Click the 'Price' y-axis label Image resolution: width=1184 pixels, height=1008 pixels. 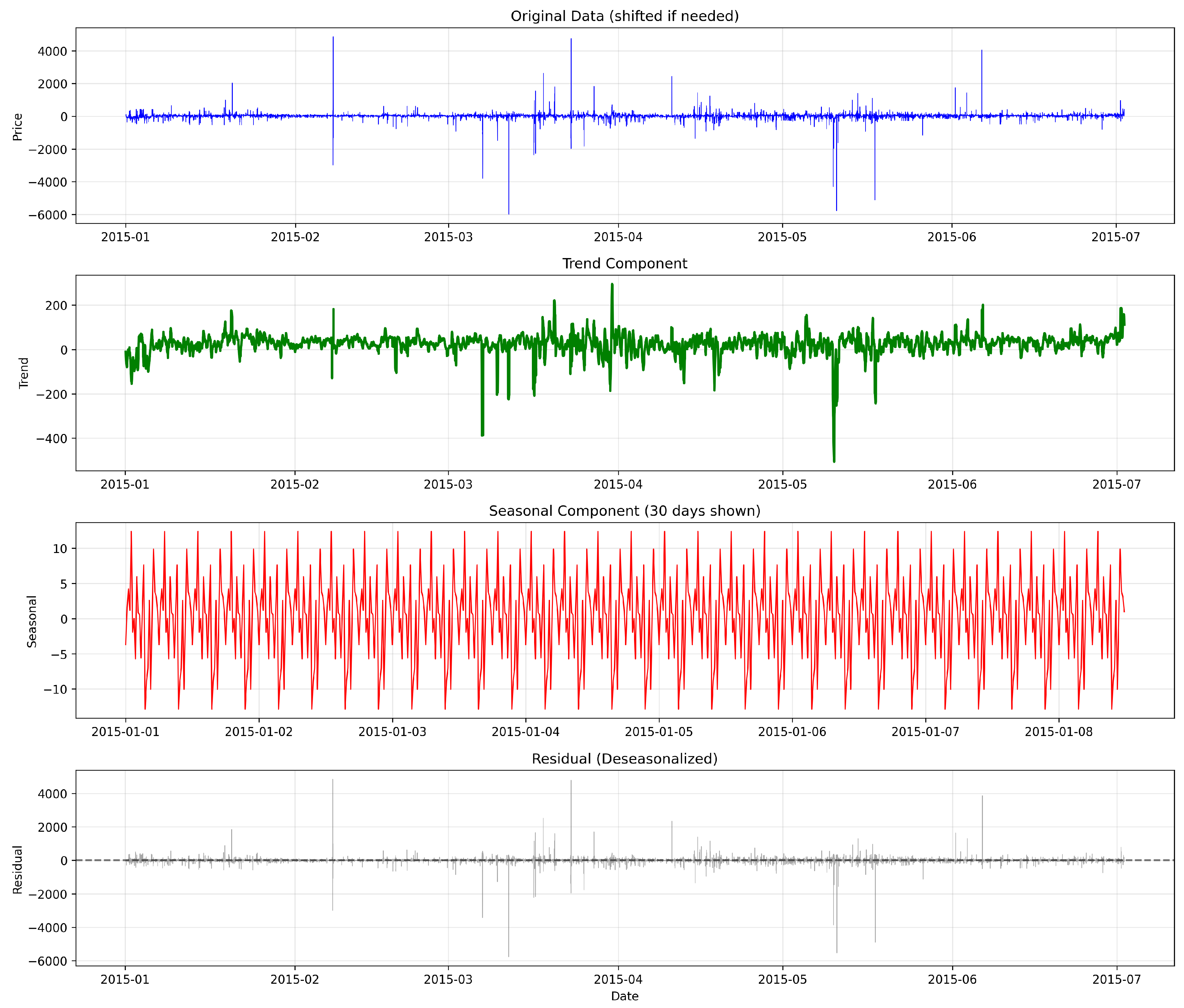tap(18, 126)
